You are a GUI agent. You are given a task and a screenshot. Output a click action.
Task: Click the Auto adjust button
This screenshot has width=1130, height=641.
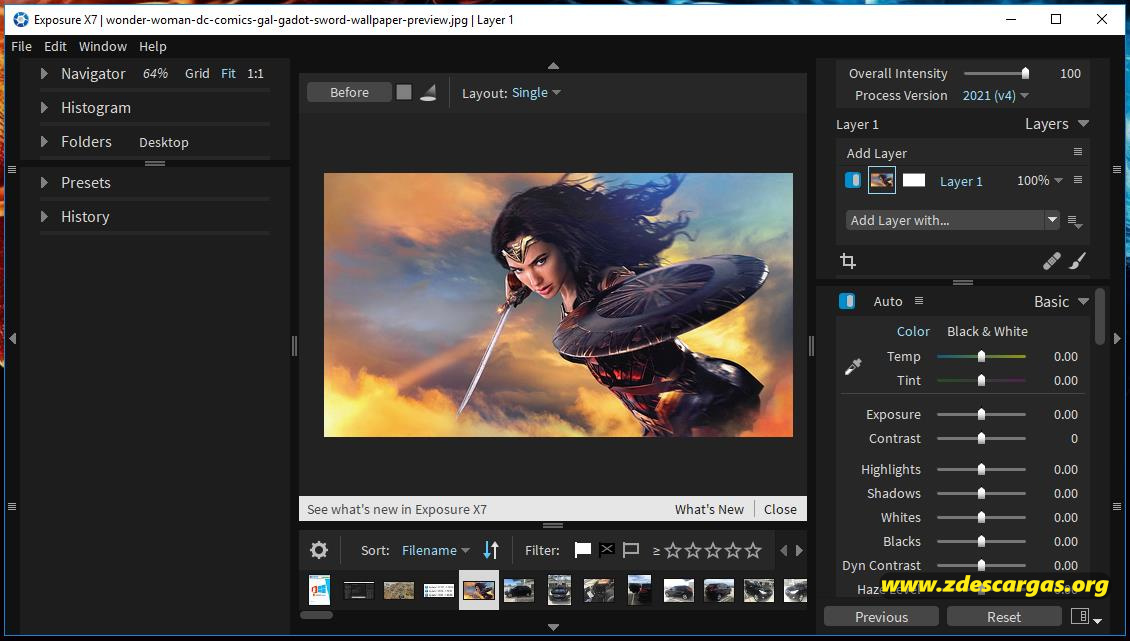point(888,301)
